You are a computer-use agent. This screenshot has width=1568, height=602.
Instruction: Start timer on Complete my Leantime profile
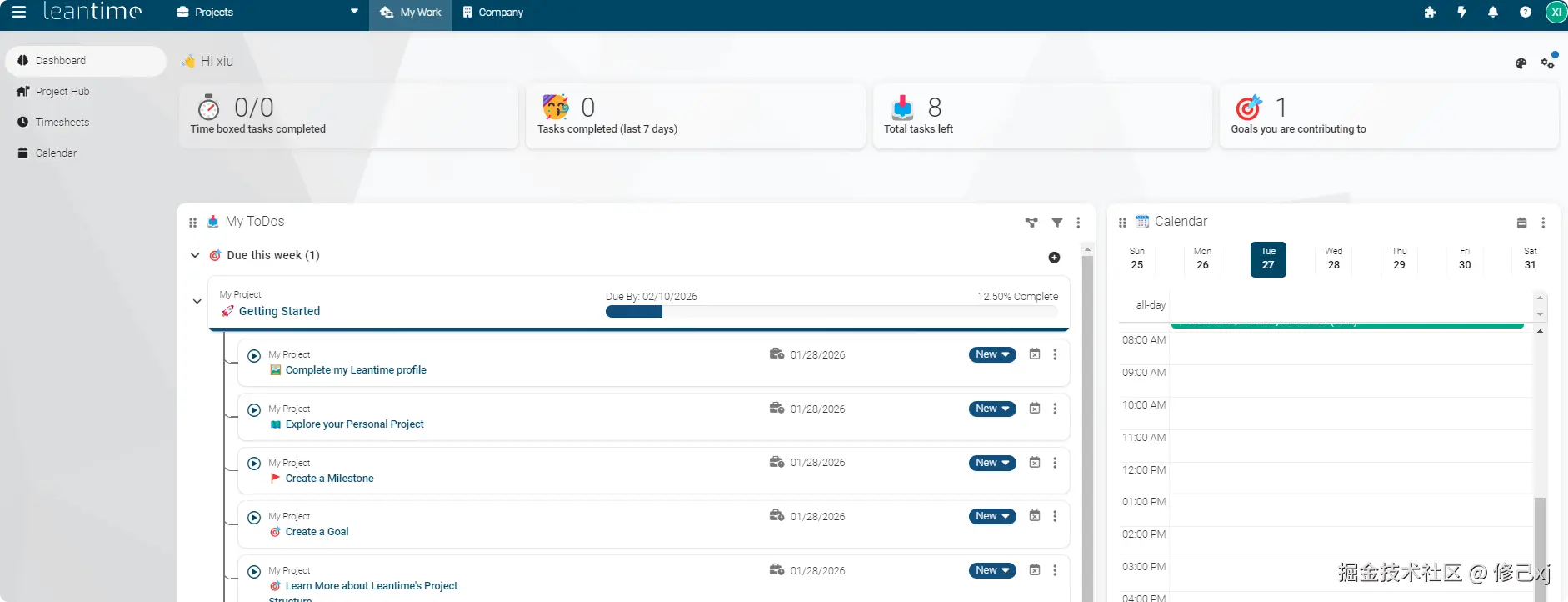pos(254,356)
